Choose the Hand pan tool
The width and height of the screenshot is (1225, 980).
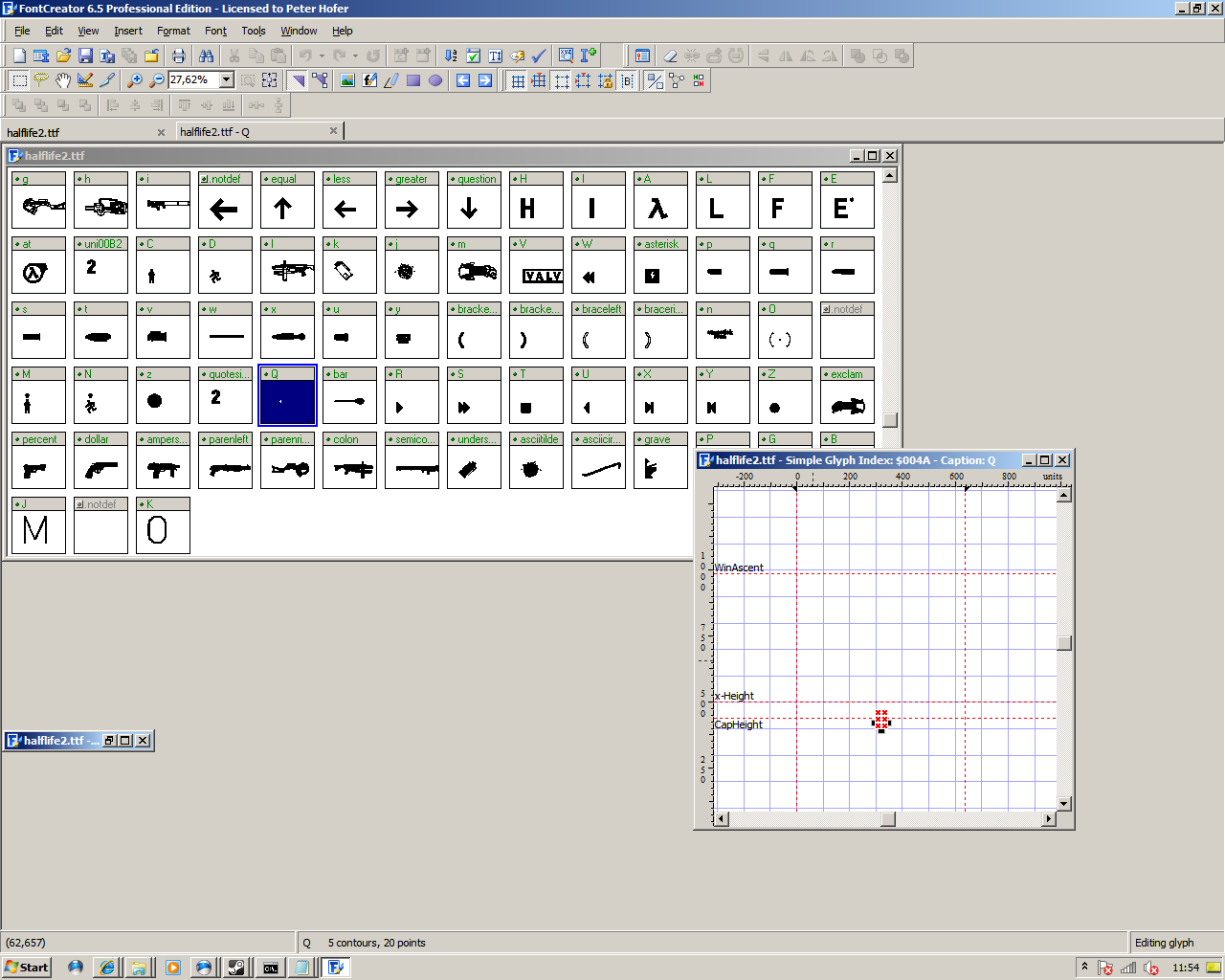(63, 80)
